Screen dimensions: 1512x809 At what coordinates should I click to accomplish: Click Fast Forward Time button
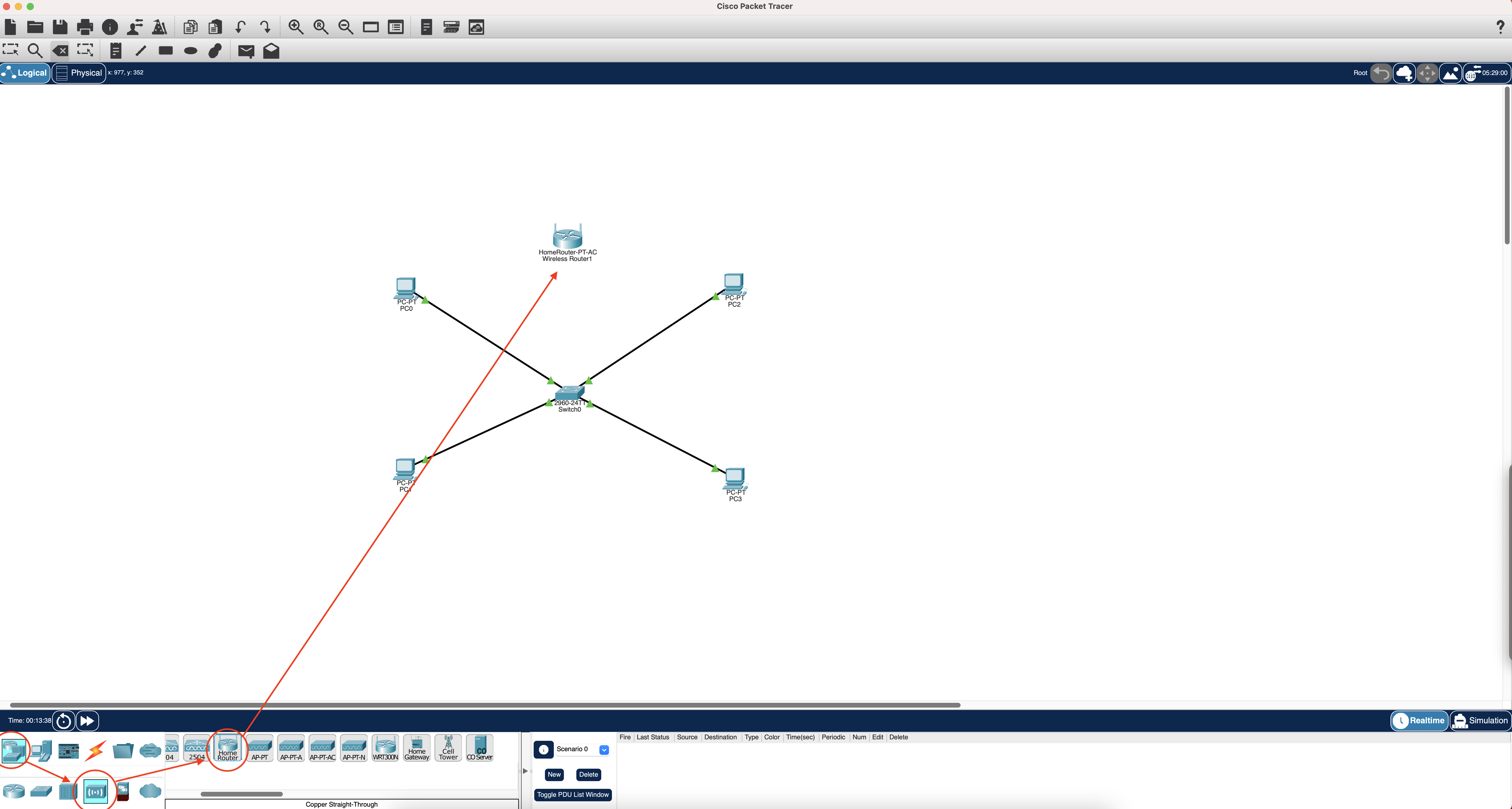87,720
